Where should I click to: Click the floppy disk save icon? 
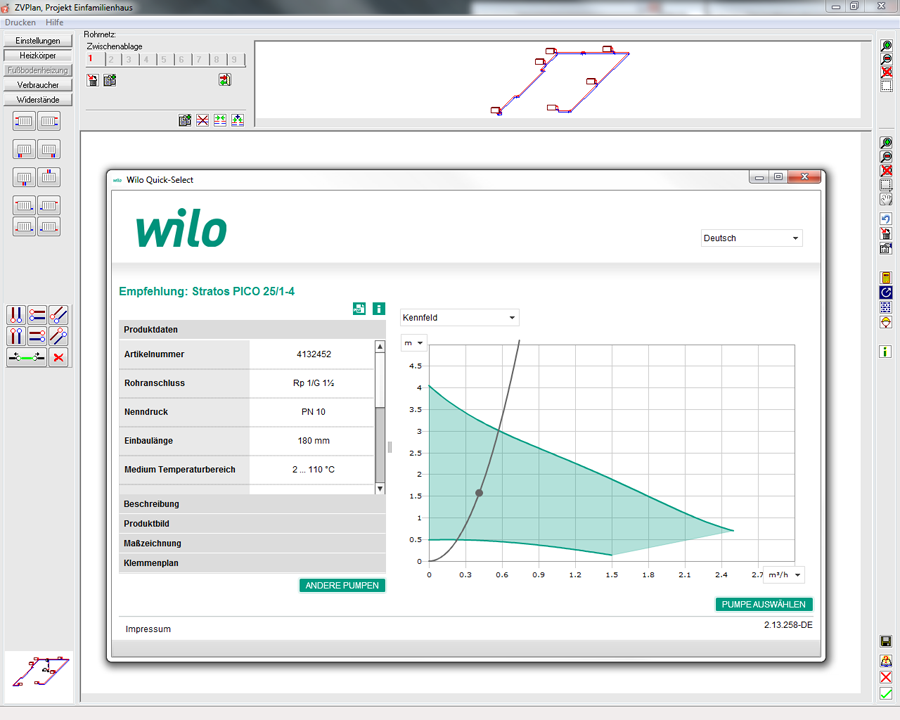coord(886,642)
